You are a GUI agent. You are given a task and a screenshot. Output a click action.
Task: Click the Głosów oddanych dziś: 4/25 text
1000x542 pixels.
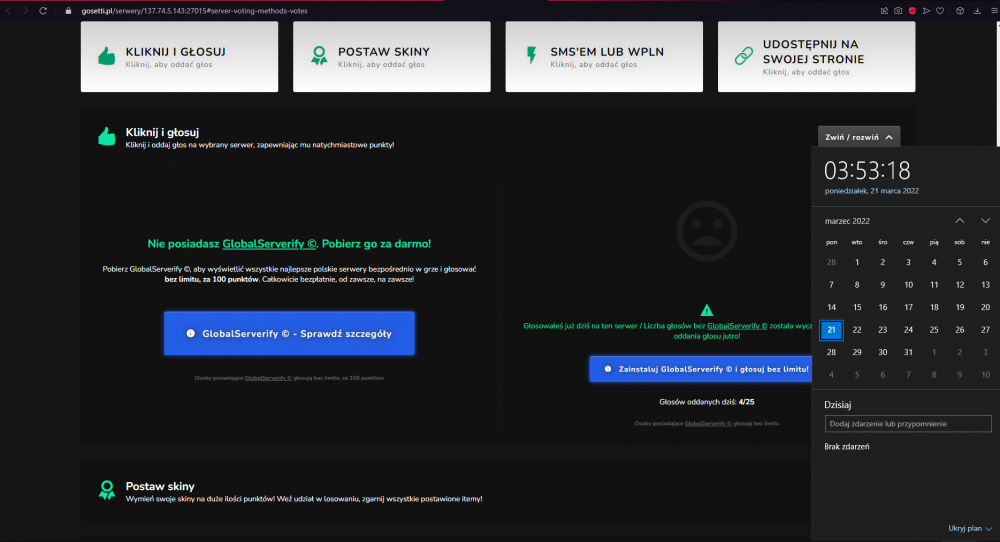[x=707, y=402]
